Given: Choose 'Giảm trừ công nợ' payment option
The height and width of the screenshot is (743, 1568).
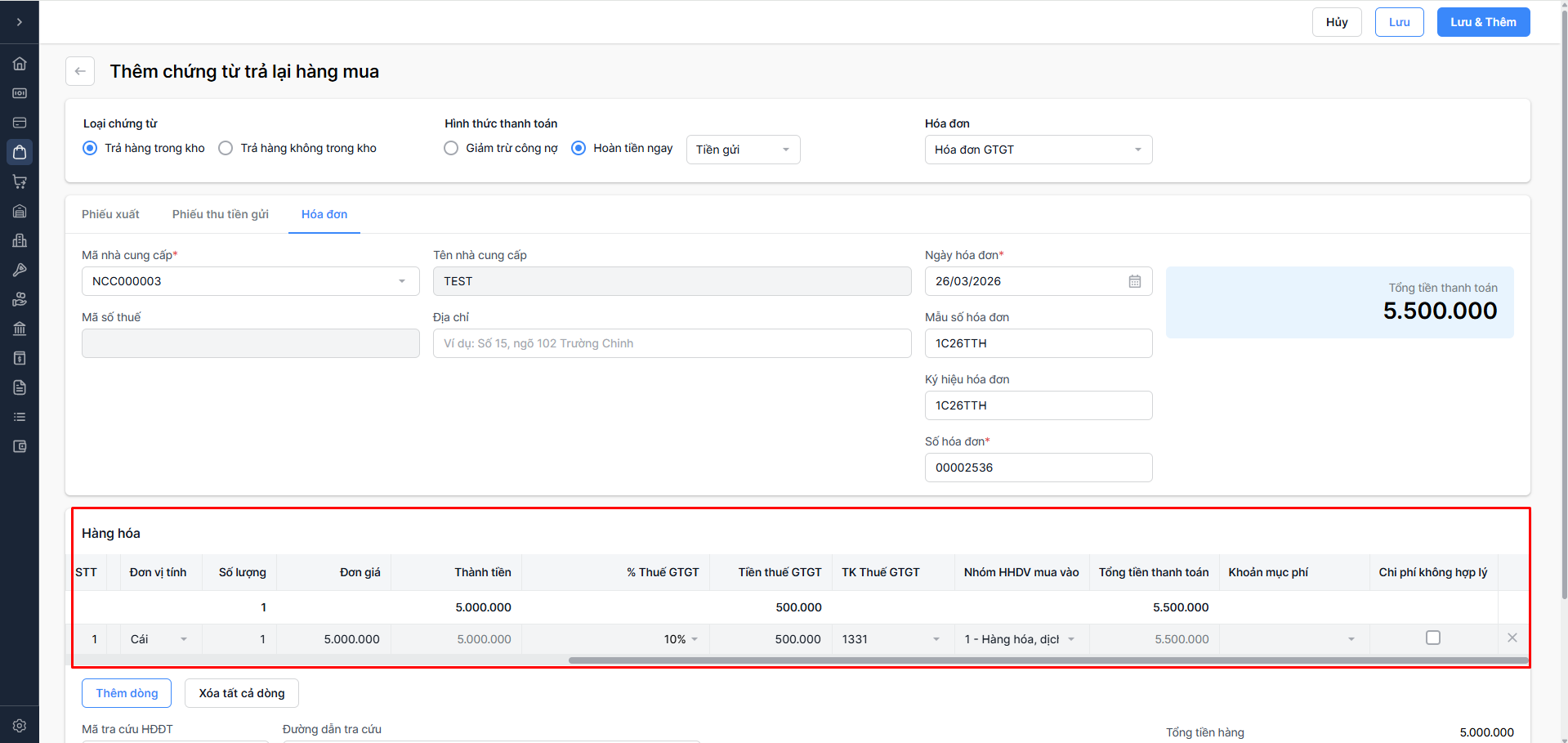Looking at the screenshot, I should click(451, 148).
